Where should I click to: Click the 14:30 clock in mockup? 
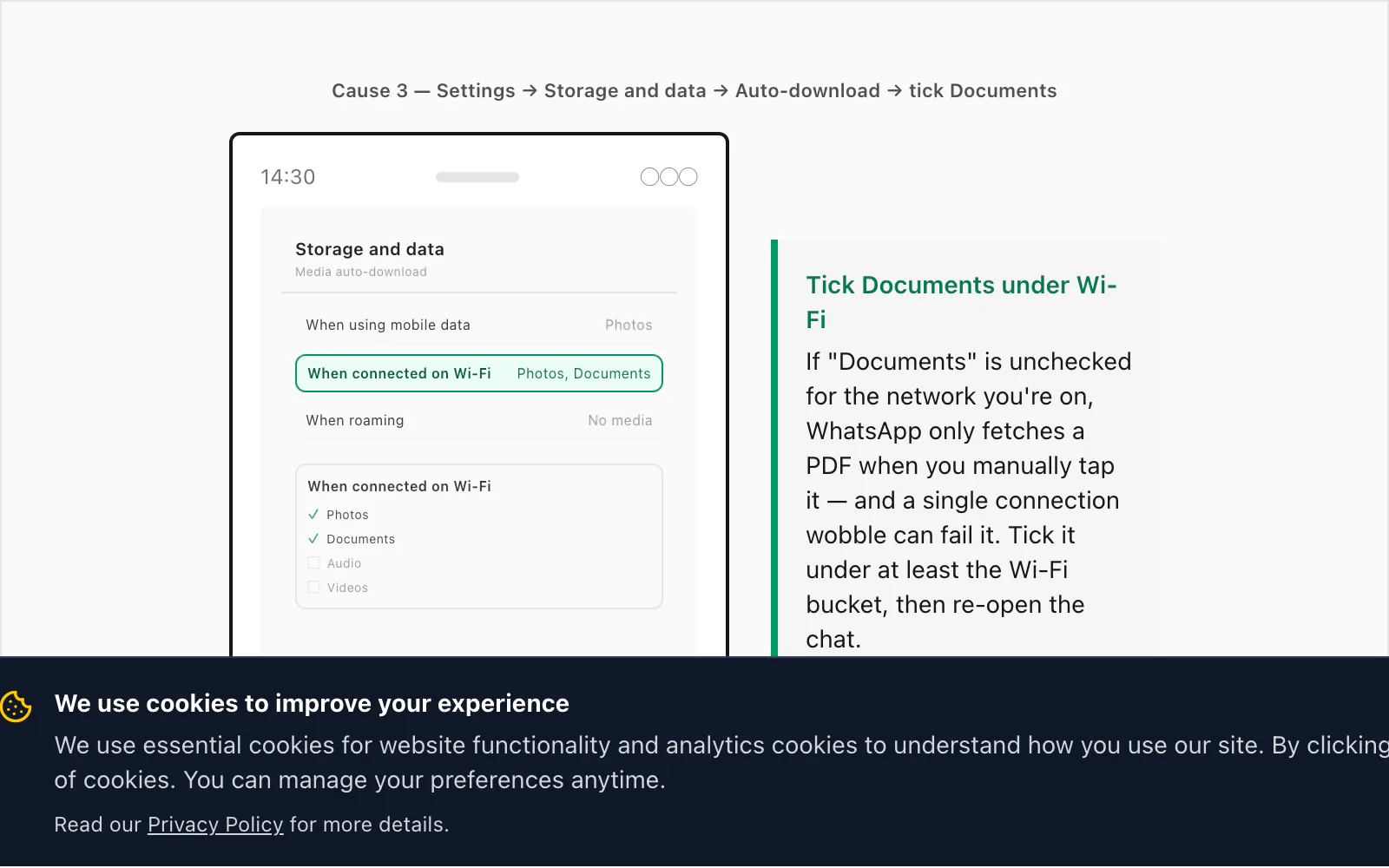coord(288,177)
